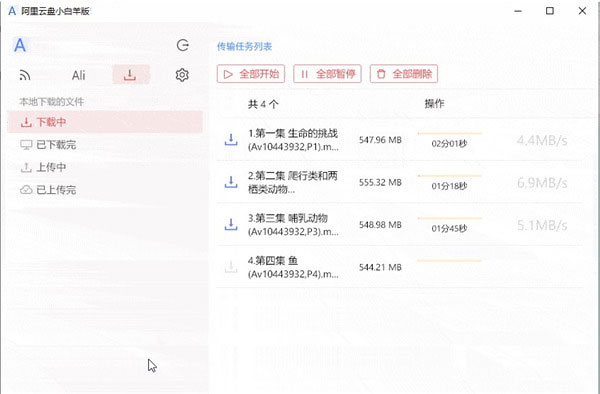The height and width of the screenshot is (394, 600).
Task: Click progress bar of 第四集 鱼 task
Action: click(x=449, y=260)
